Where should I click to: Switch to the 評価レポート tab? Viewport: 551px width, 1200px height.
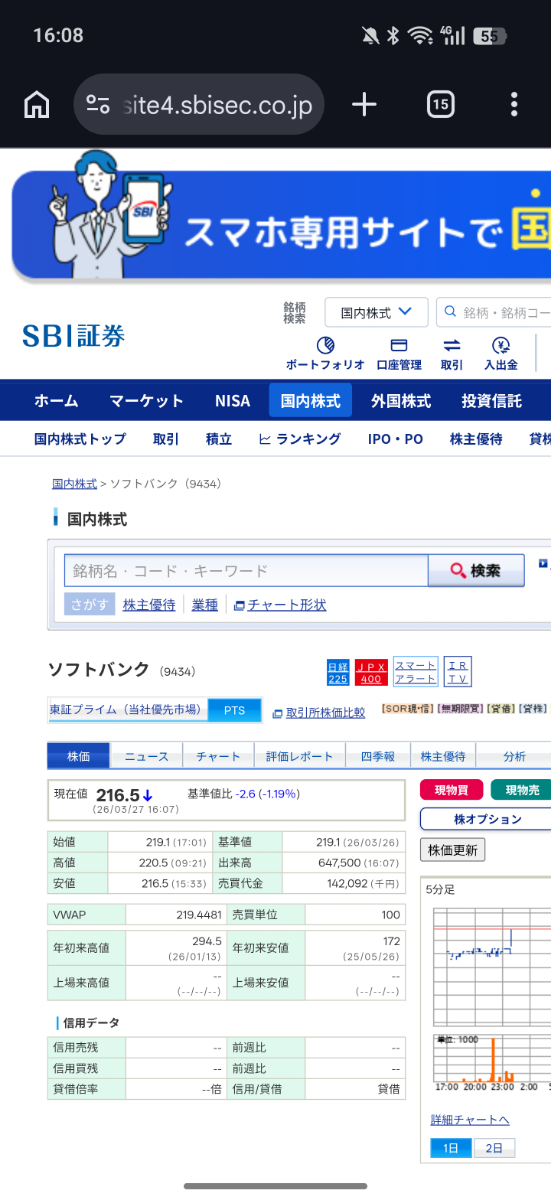pyautogui.click(x=300, y=756)
